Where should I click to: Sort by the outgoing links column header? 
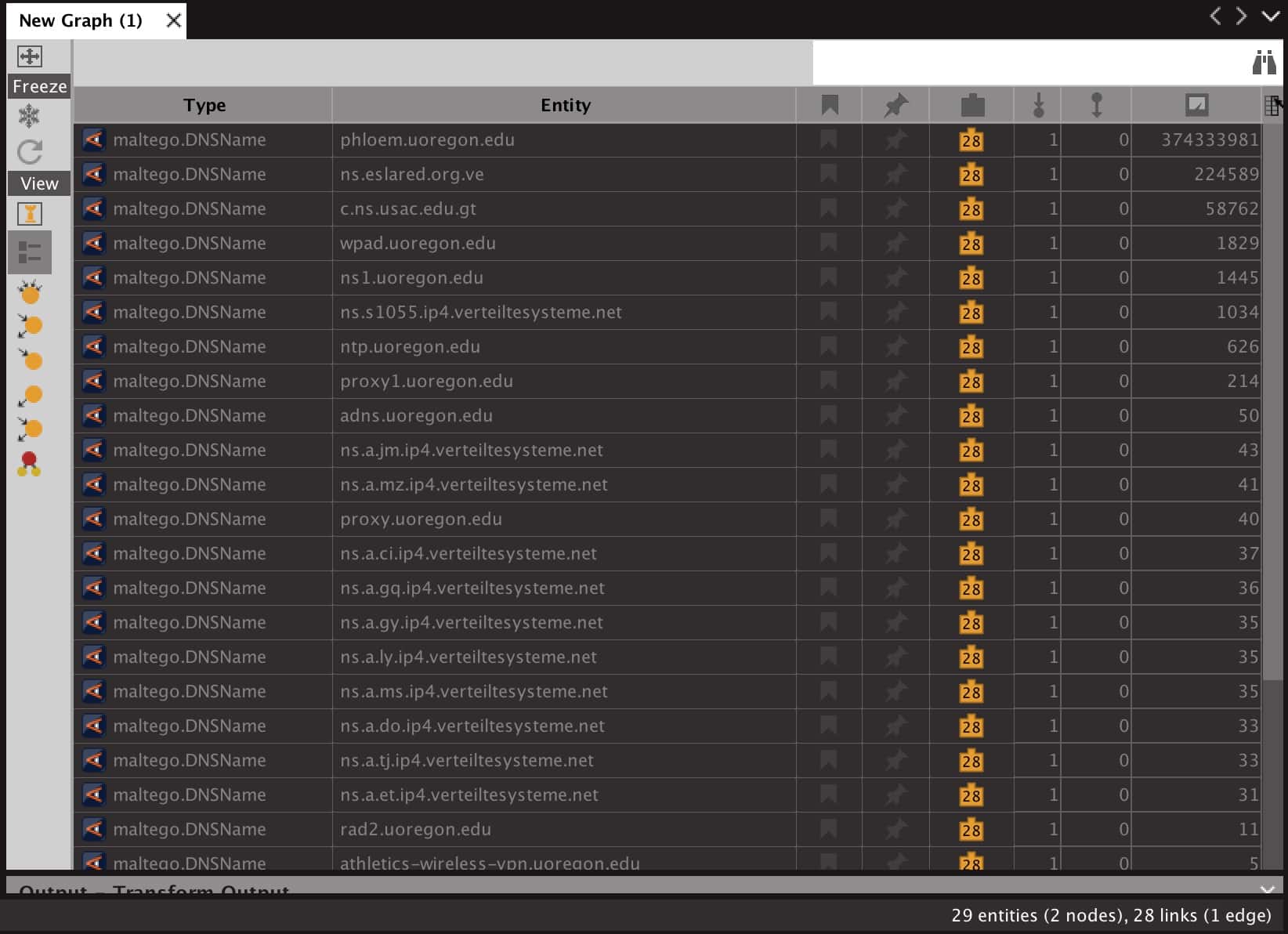tap(1096, 105)
